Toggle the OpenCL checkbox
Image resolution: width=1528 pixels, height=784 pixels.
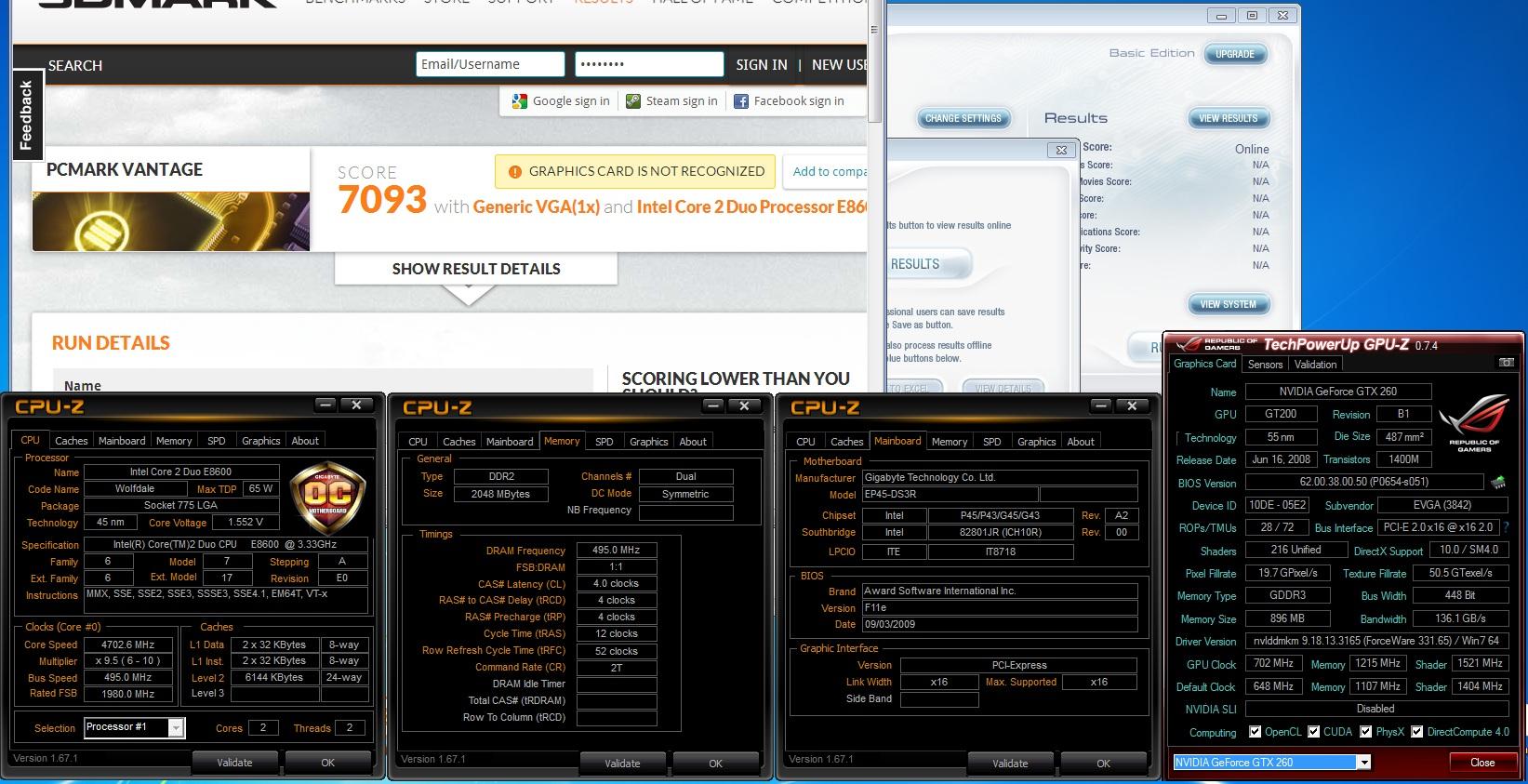coord(1256,732)
